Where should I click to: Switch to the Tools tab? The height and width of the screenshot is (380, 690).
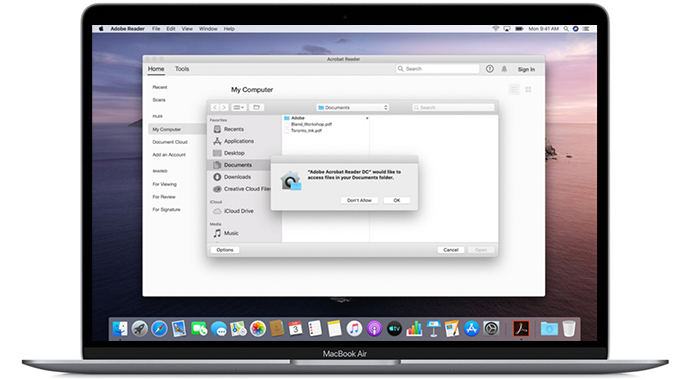pyautogui.click(x=182, y=69)
